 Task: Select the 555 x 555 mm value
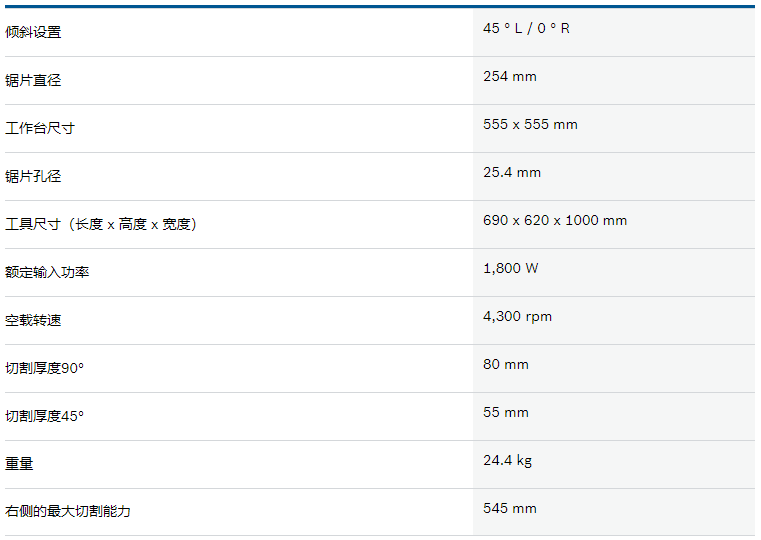530,124
